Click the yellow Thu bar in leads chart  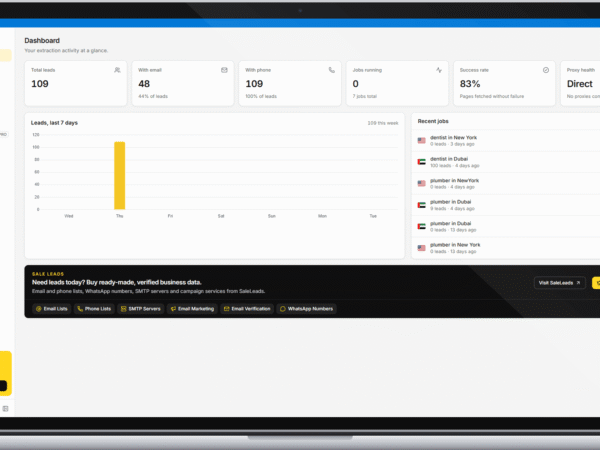coord(119,176)
